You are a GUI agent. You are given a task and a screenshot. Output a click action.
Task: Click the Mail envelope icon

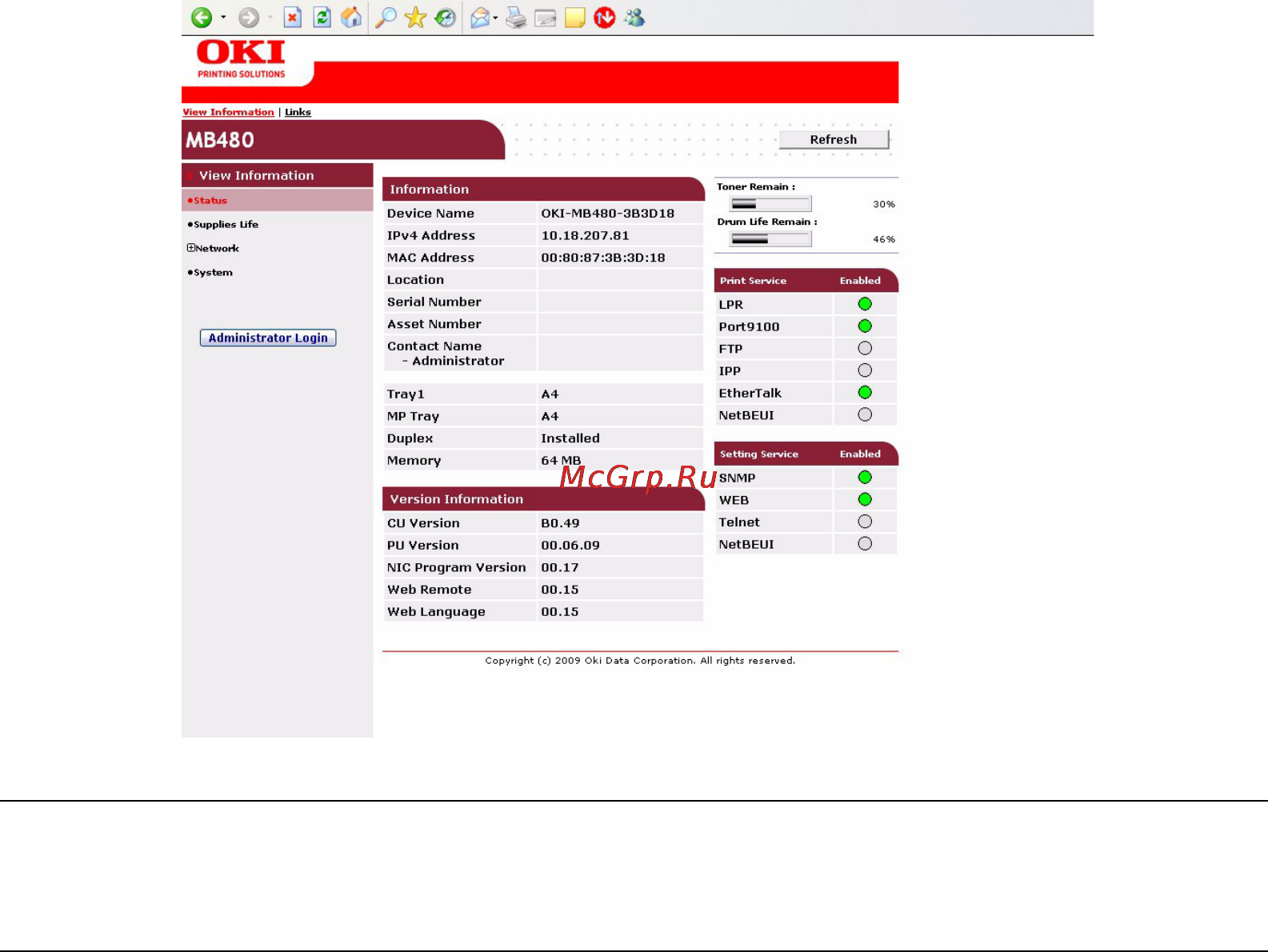click(480, 18)
